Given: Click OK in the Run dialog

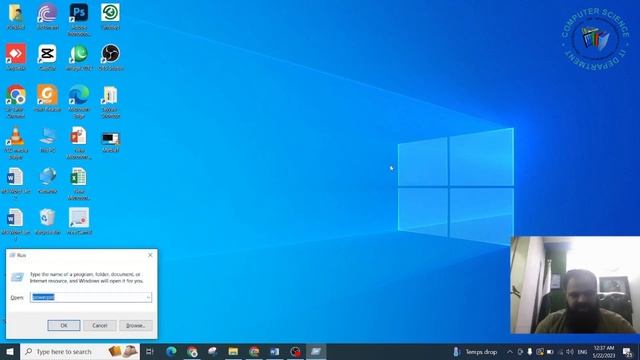Looking at the screenshot, I should (64, 325).
